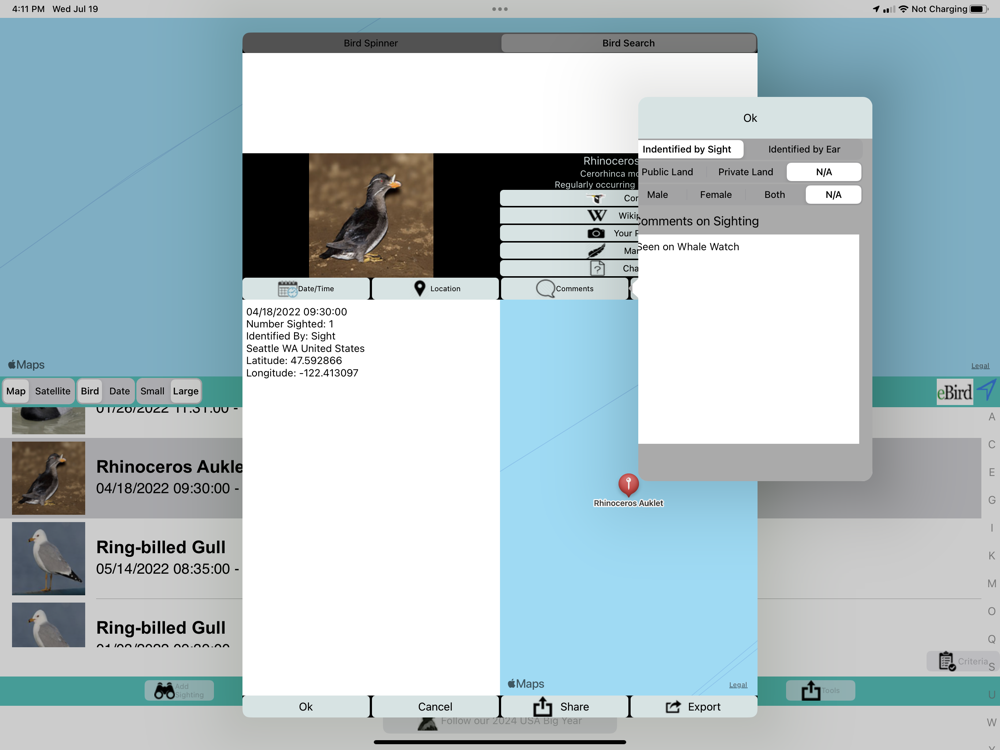Select Both for bird sex
Viewport: 1000px width, 750px height.
(774, 195)
